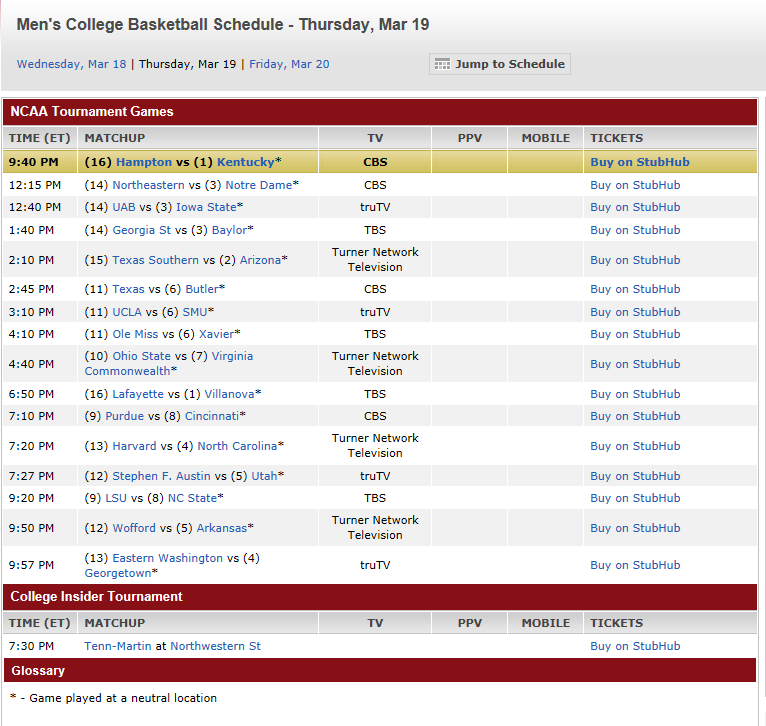Screen dimensions: 766x726
Task: Click the SMU team link
Action: point(195,312)
